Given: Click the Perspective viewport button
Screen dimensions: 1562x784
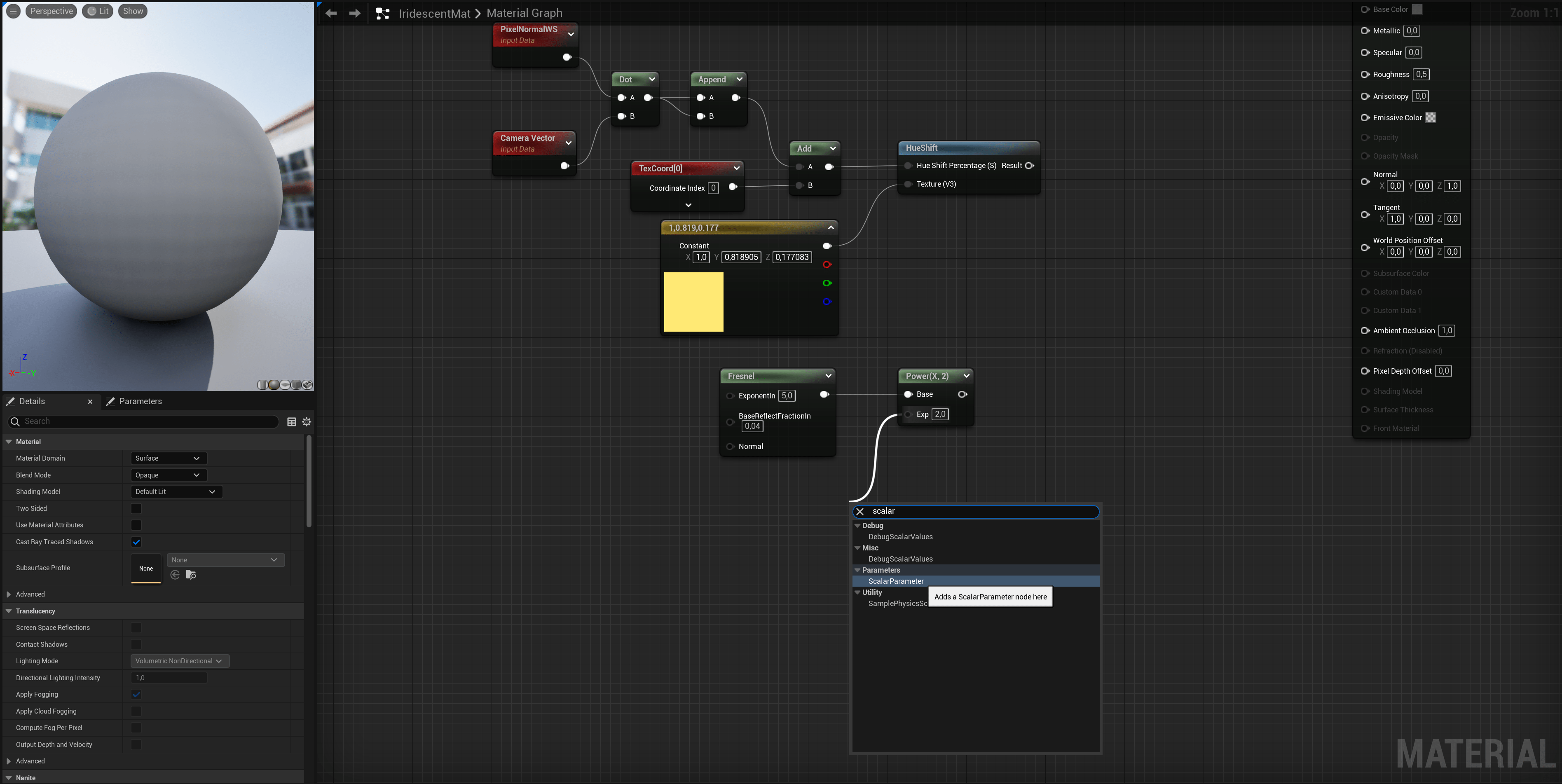Looking at the screenshot, I should 51,11.
